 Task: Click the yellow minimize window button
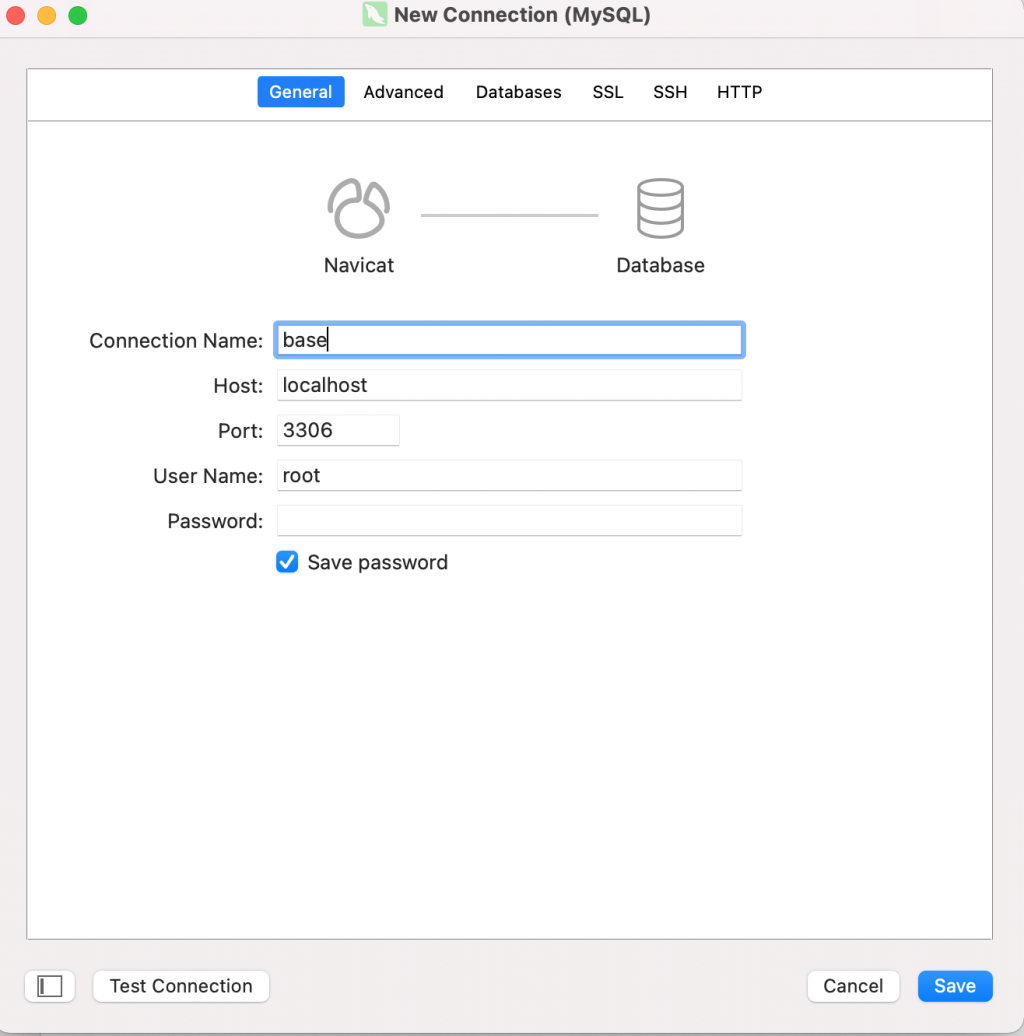(46, 15)
